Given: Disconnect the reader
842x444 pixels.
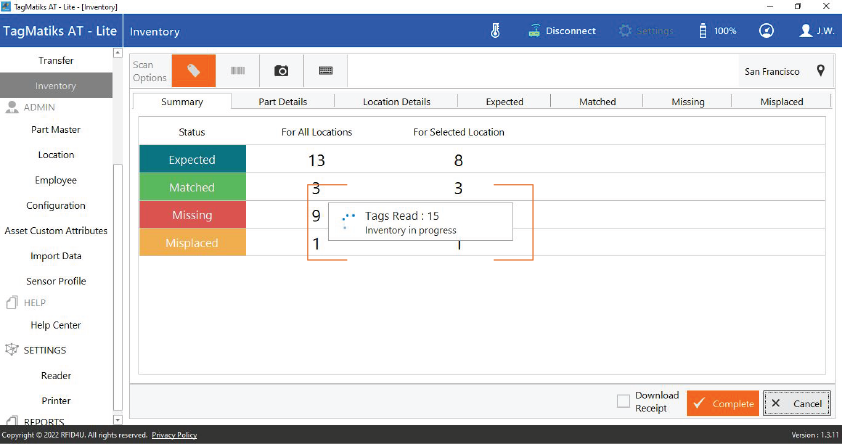Looking at the screenshot, I should [561, 31].
